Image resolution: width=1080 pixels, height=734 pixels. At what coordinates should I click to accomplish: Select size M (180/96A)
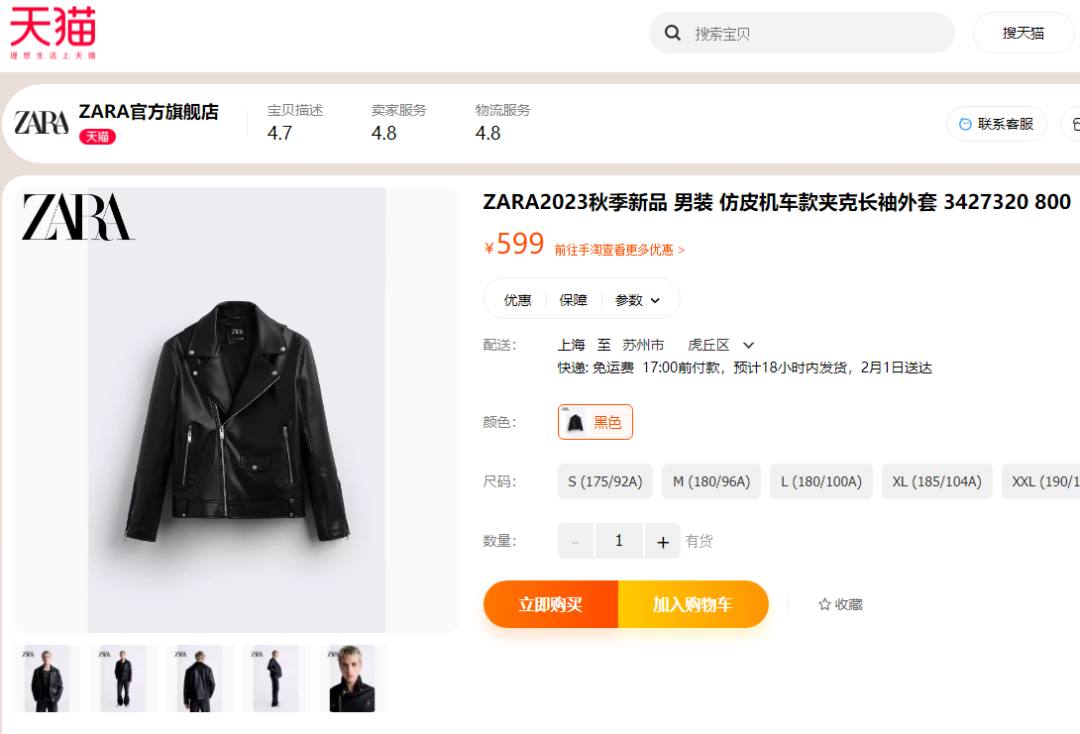[712, 481]
